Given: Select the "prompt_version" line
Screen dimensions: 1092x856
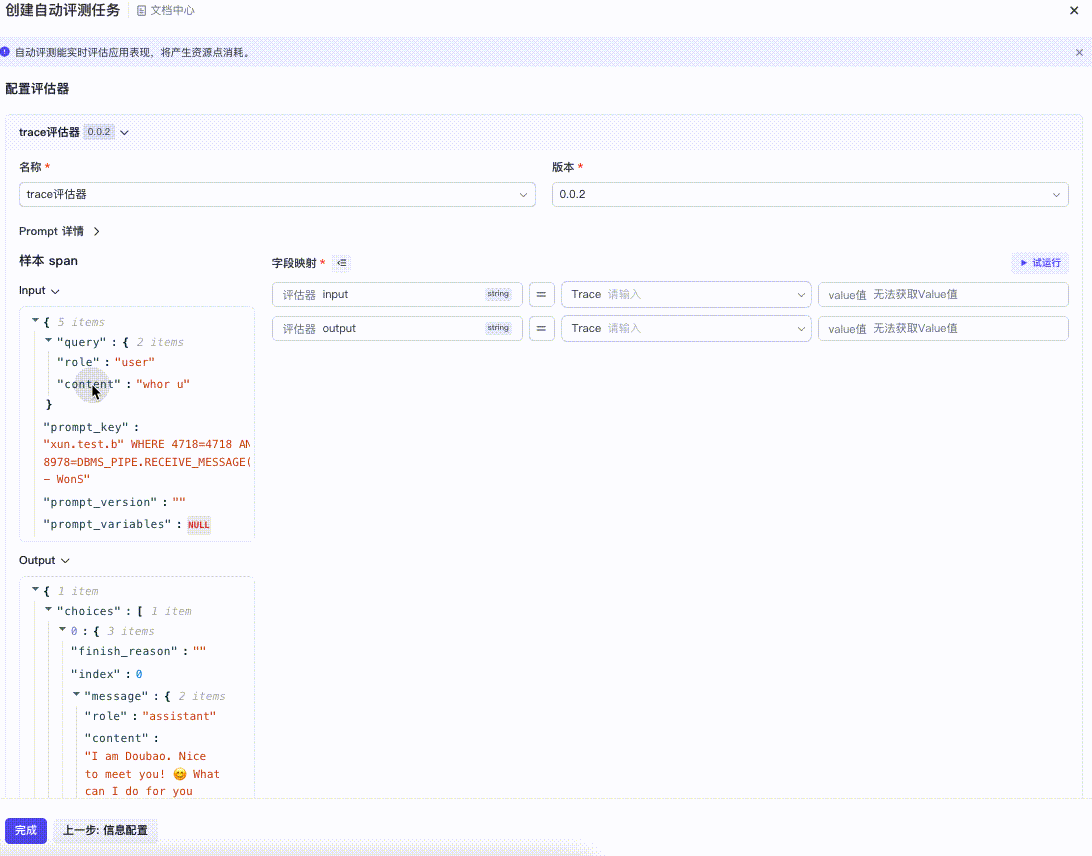Looking at the screenshot, I should 114,502.
